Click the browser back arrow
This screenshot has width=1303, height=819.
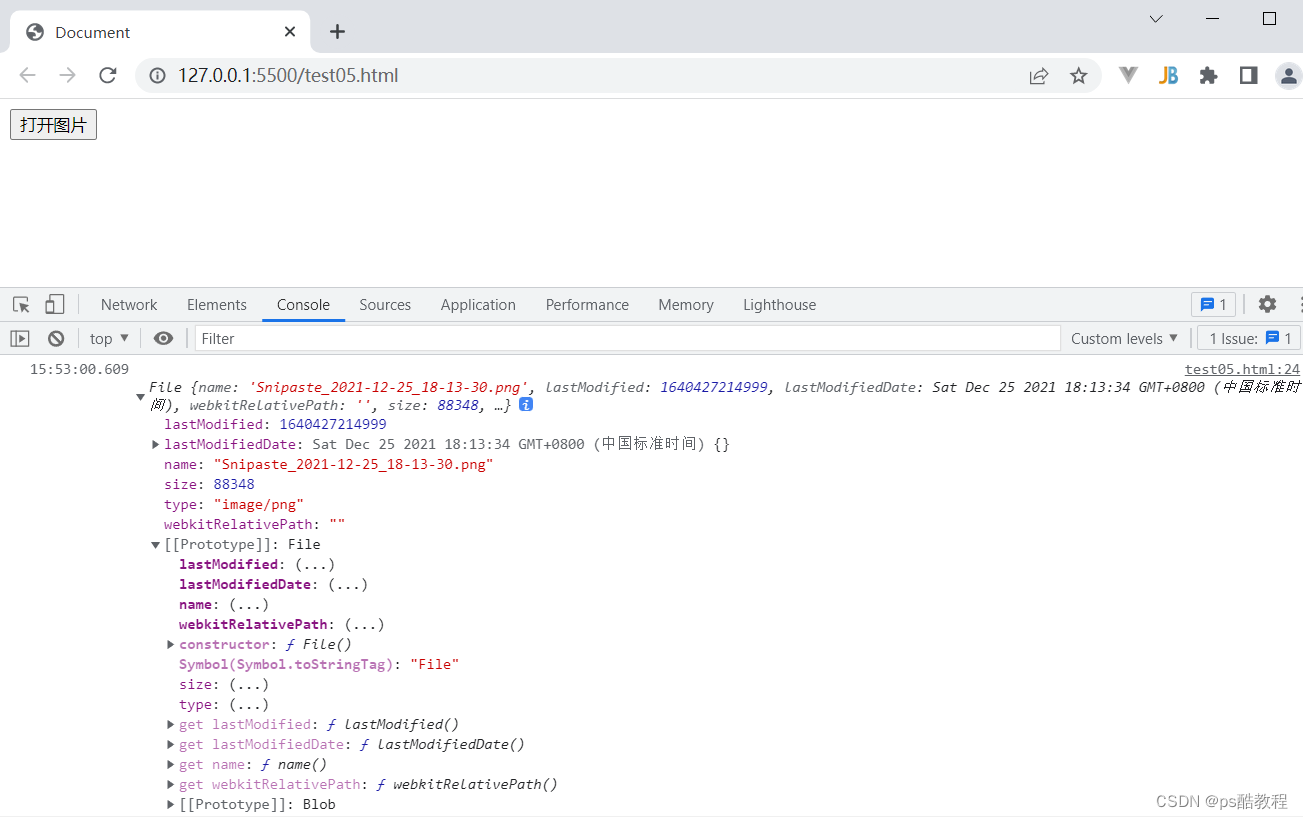point(27,75)
